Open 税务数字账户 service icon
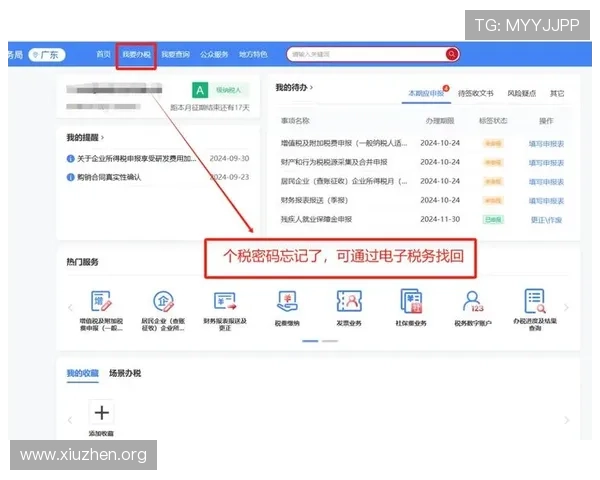This screenshot has height=480, width=600. click(473, 302)
